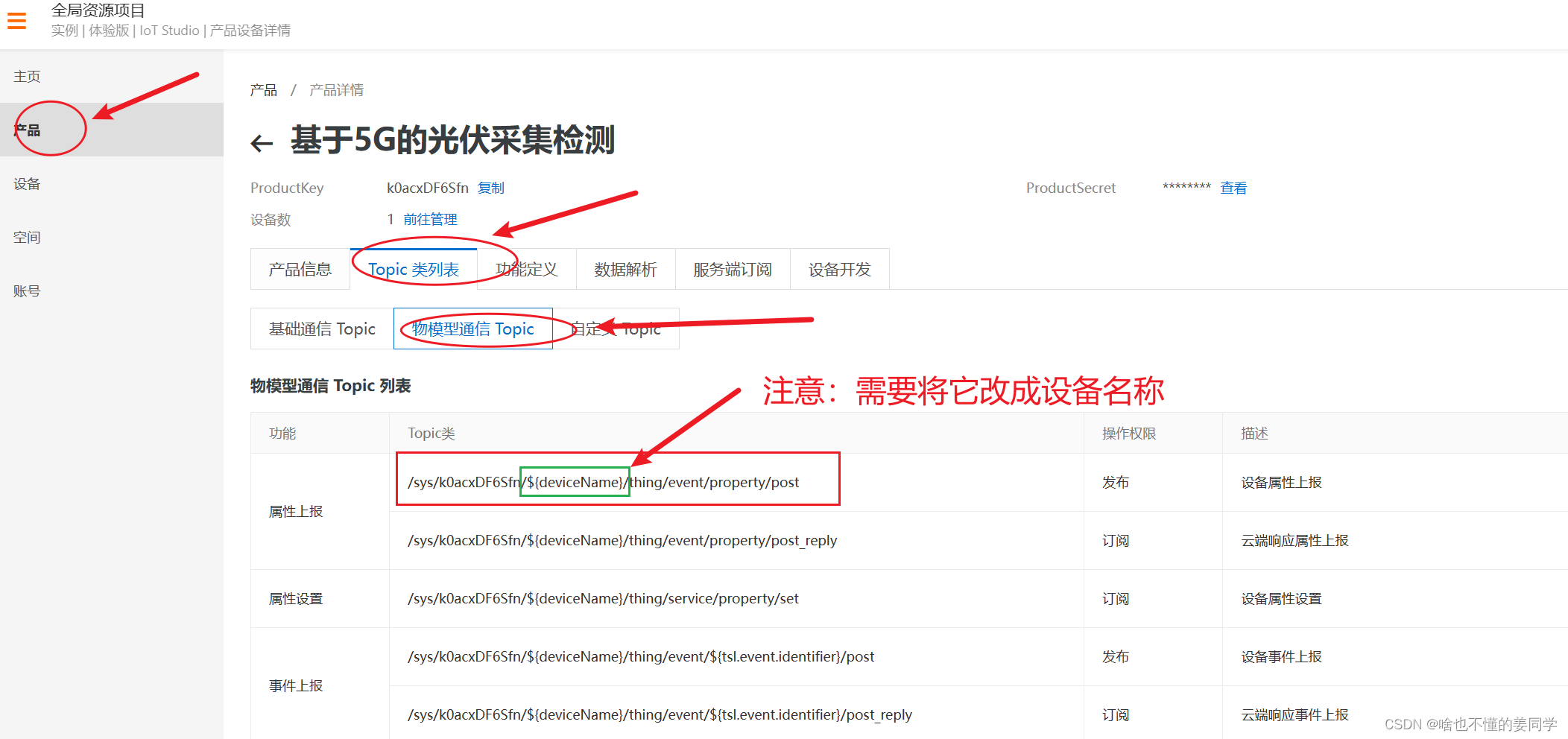Screen dimensions: 1568x739
Task: Select 产品 in the left sidebar
Action: [x=27, y=129]
